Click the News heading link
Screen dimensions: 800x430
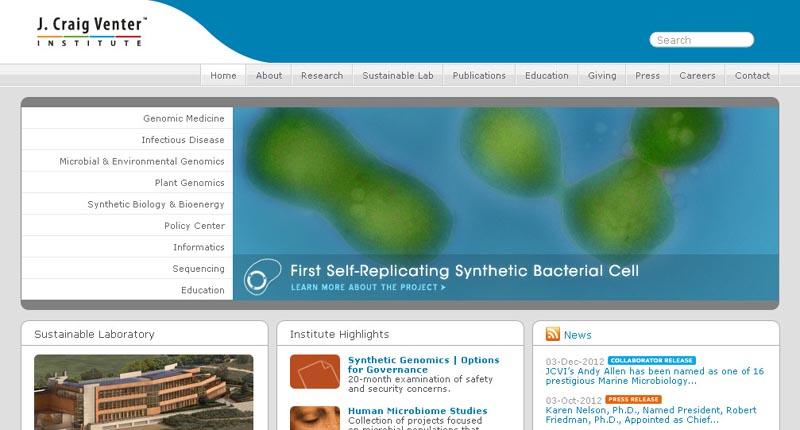[x=578, y=335]
